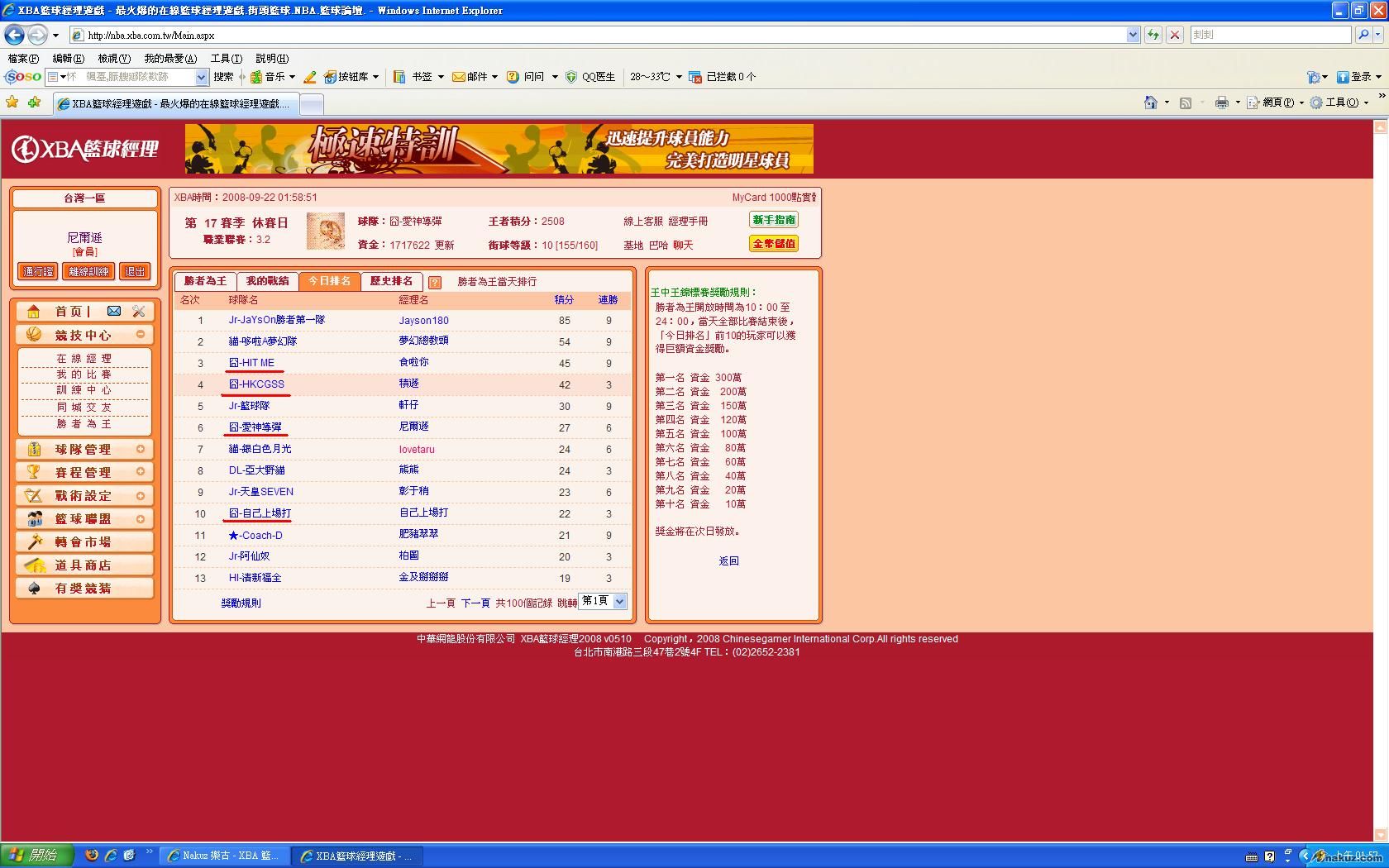This screenshot has height=868, width=1389.
Task: Open 道具商店 item shop in sidebar
Action: [x=84, y=565]
